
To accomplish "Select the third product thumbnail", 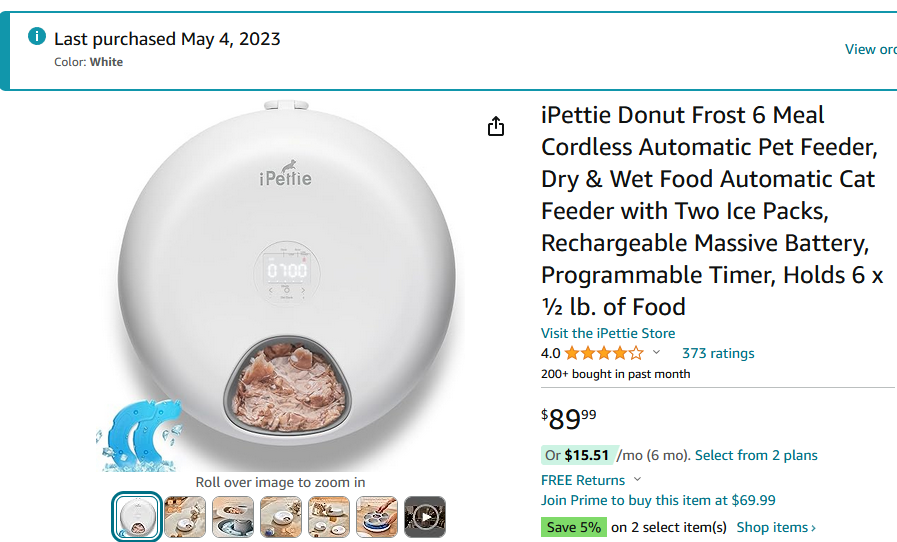I will point(233,517).
